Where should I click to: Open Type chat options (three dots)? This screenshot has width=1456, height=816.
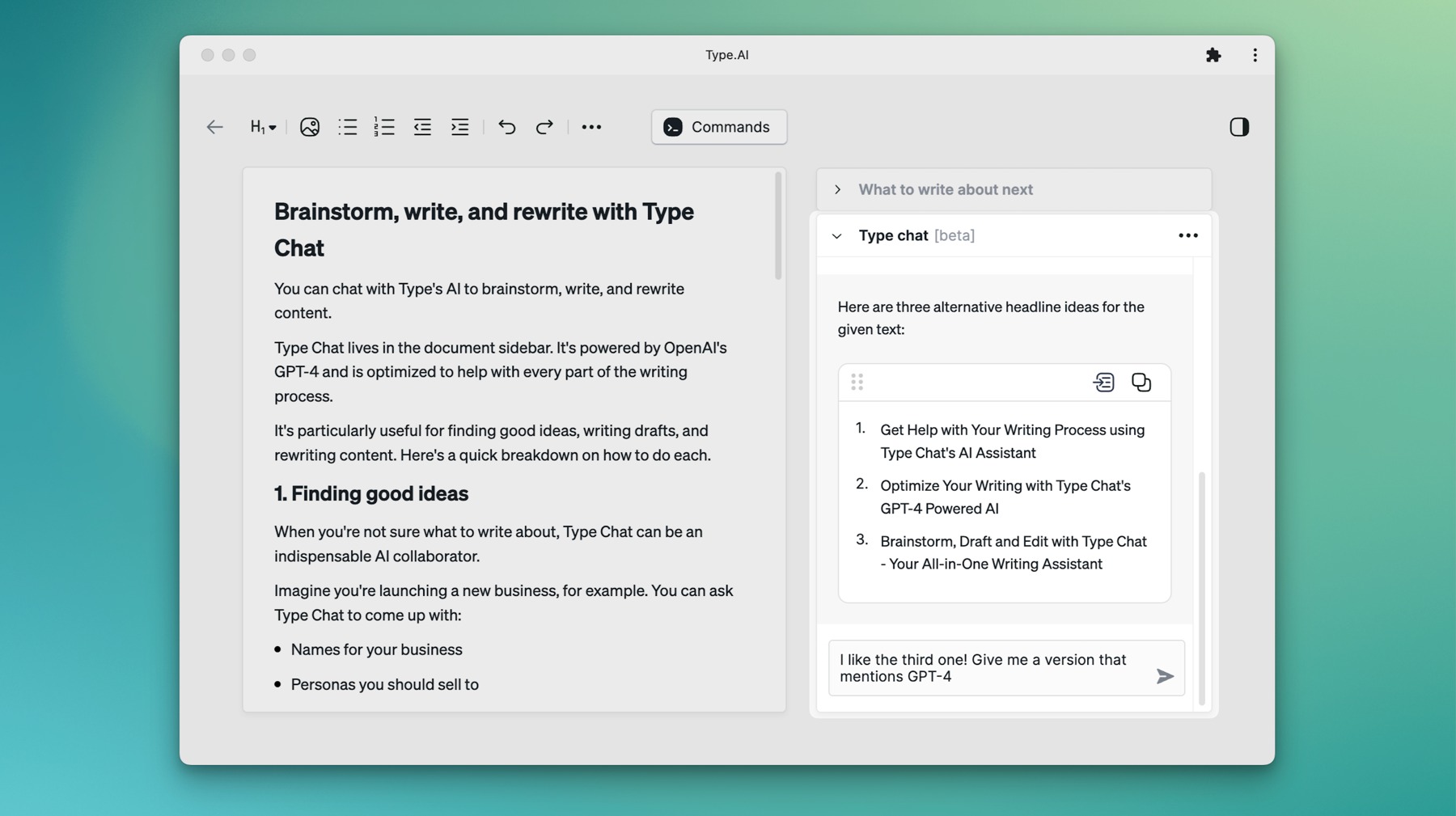tap(1187, 235)
